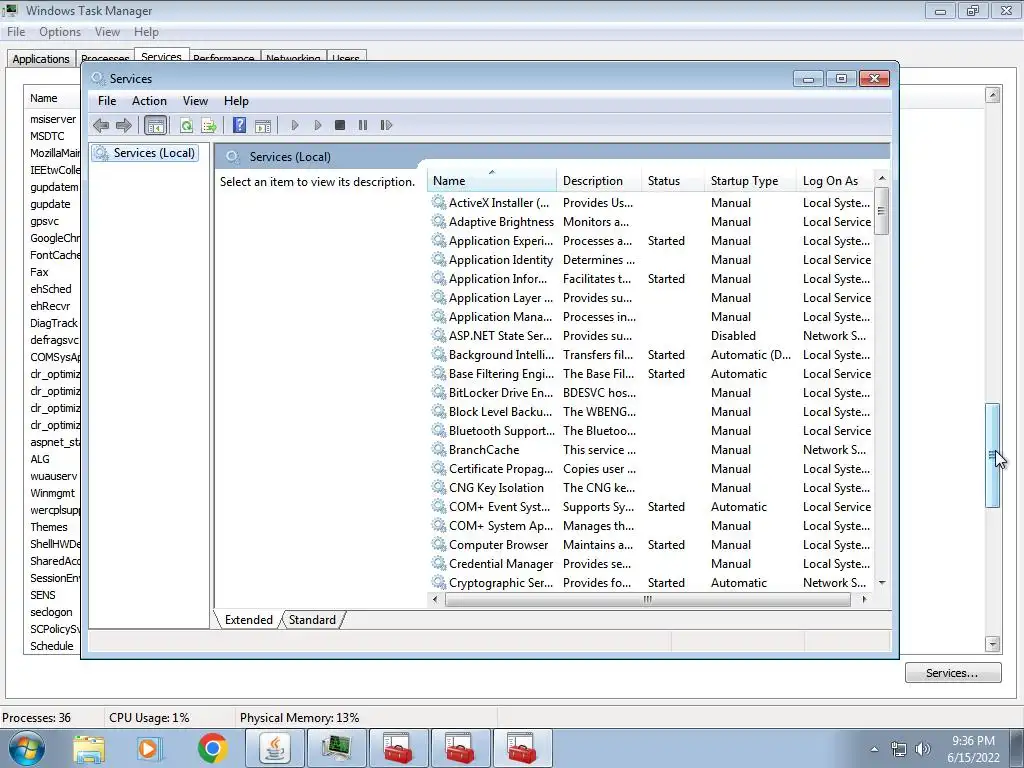
Task: Click Task Manager scroll down arrow
Action: 993,644
